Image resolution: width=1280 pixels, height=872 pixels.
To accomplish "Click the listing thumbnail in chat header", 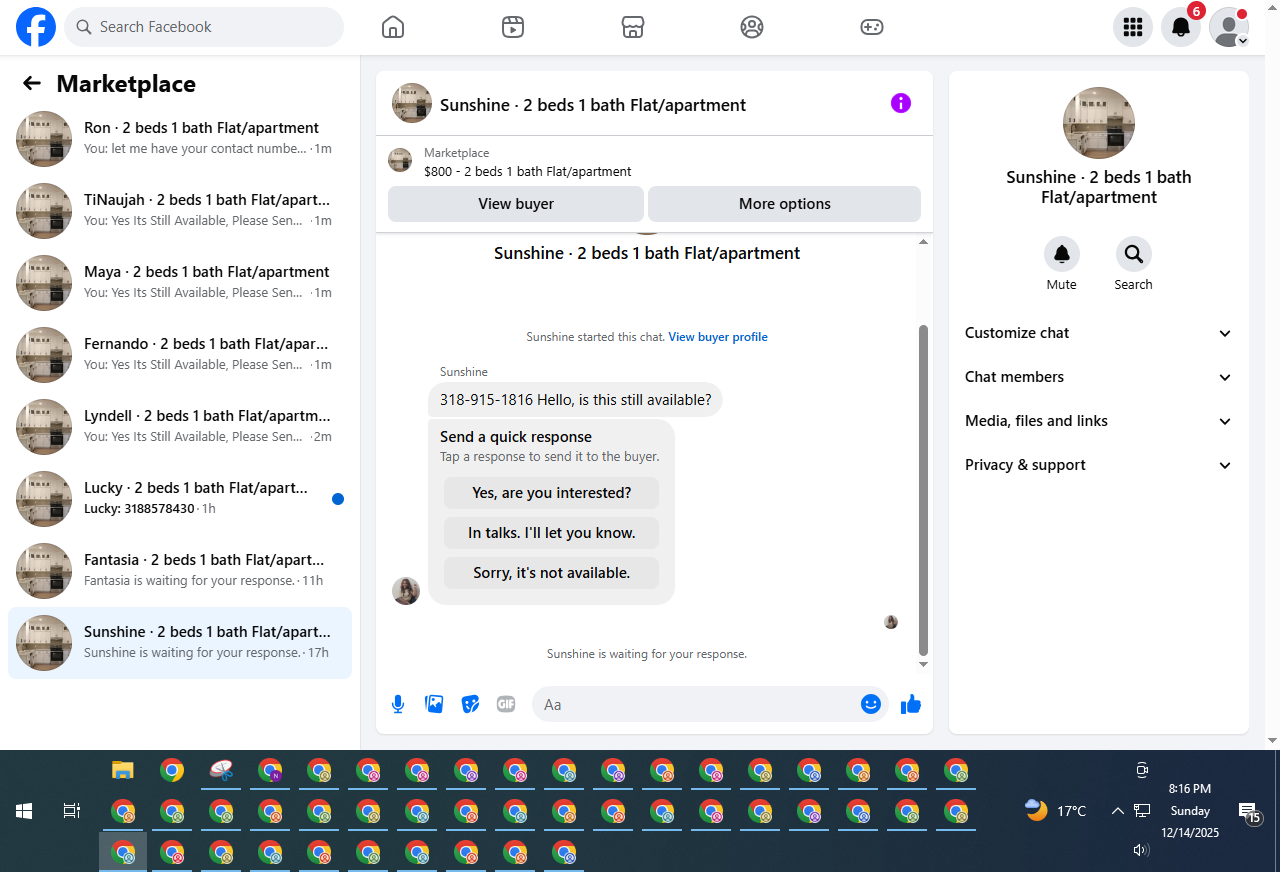I will [x=412, y=103].
